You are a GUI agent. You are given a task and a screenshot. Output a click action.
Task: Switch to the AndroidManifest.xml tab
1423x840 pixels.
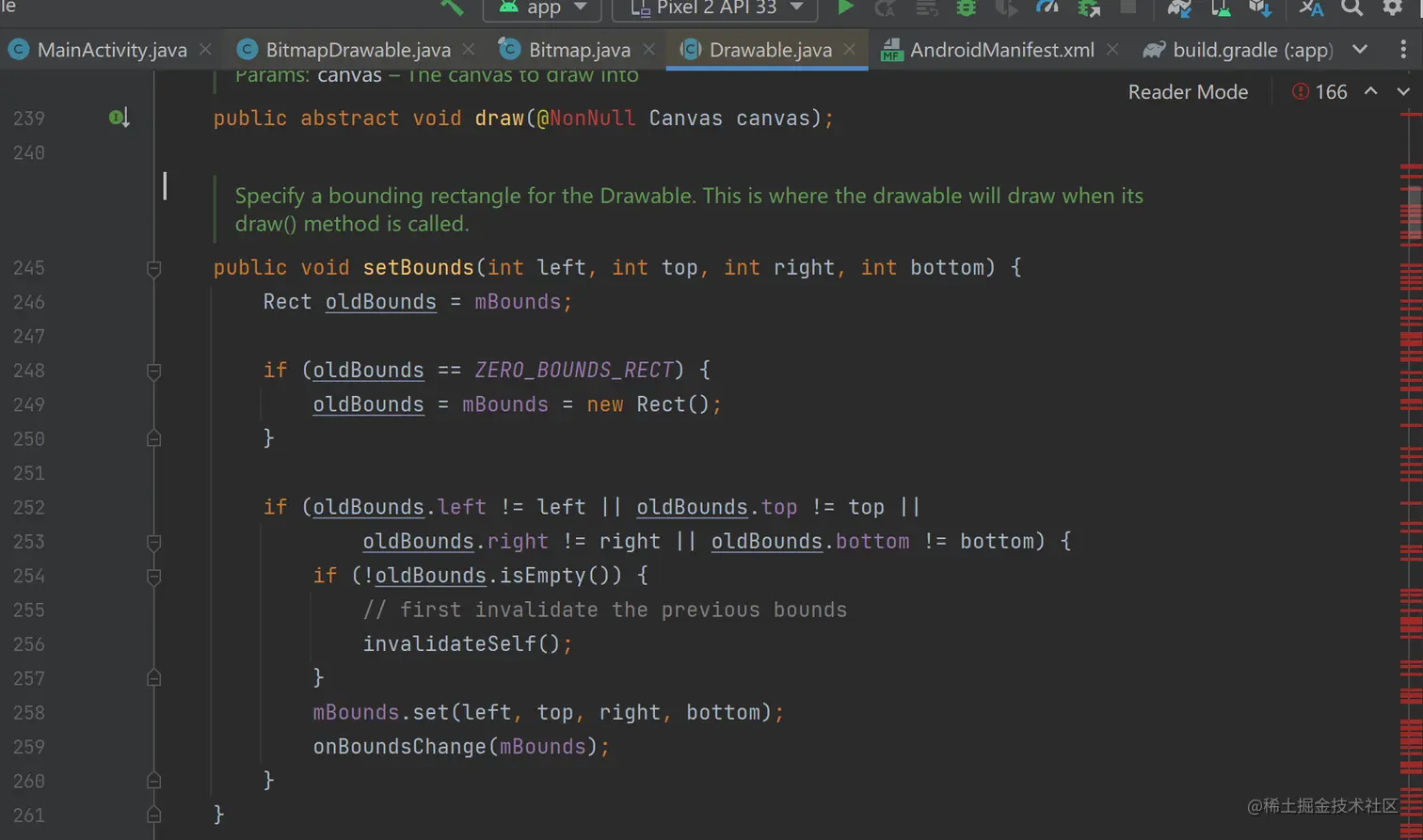click(x=1001, y=50)
